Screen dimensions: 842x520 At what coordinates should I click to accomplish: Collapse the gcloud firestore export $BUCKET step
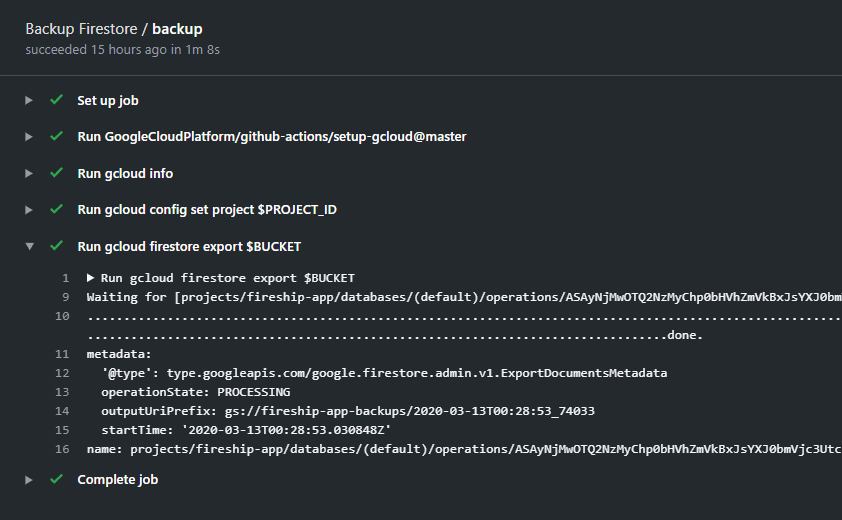[x=30, y=246]
